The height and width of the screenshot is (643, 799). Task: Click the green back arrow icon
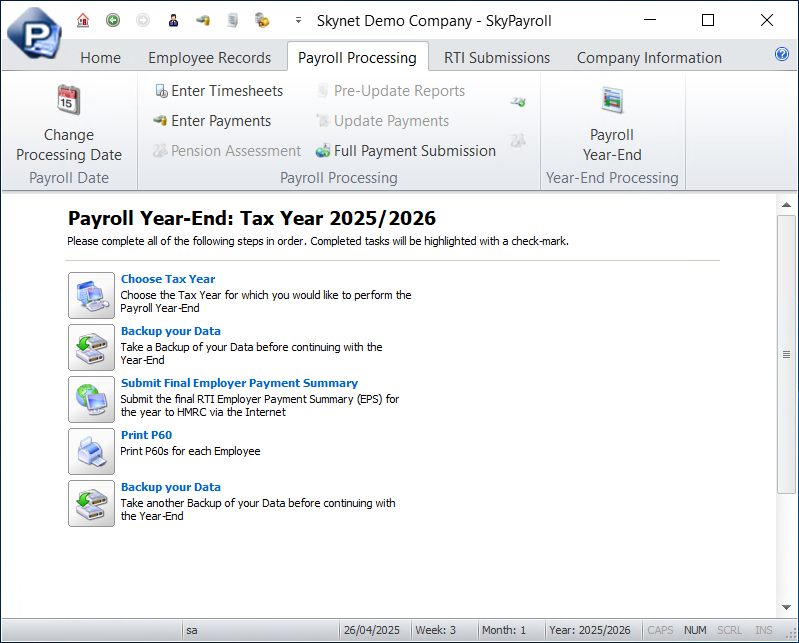[x=113, y=20]
